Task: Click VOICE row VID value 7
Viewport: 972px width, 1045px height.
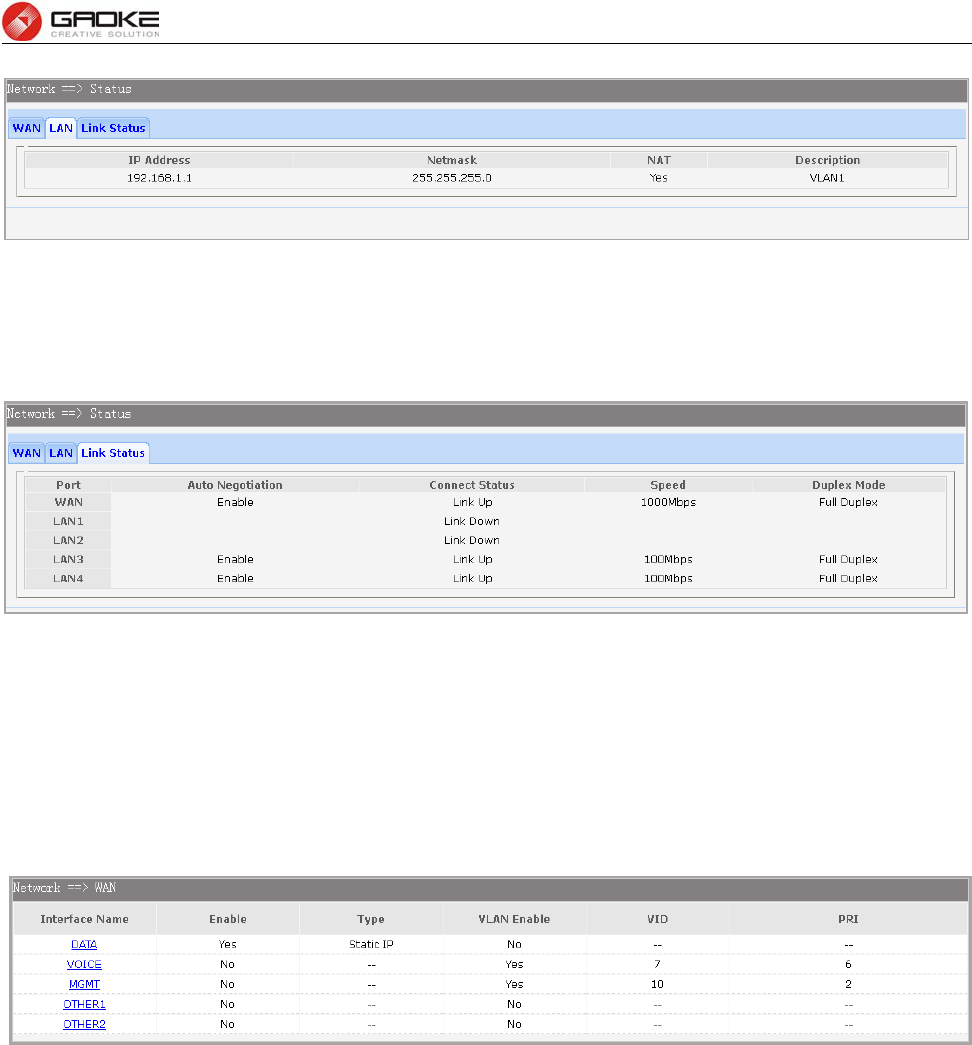Action: [657, 964]
